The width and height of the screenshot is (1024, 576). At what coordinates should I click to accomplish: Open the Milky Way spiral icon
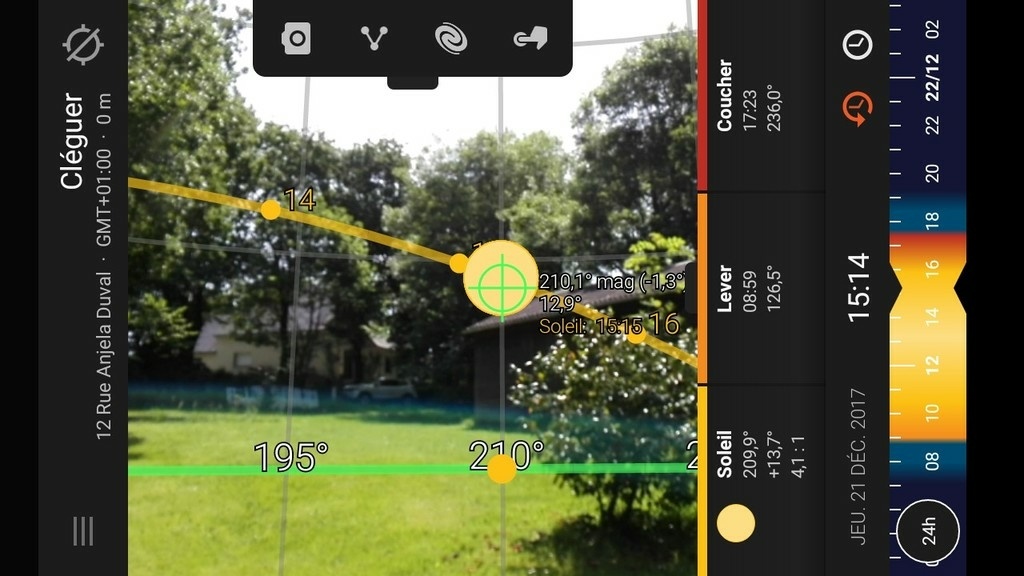451,39
